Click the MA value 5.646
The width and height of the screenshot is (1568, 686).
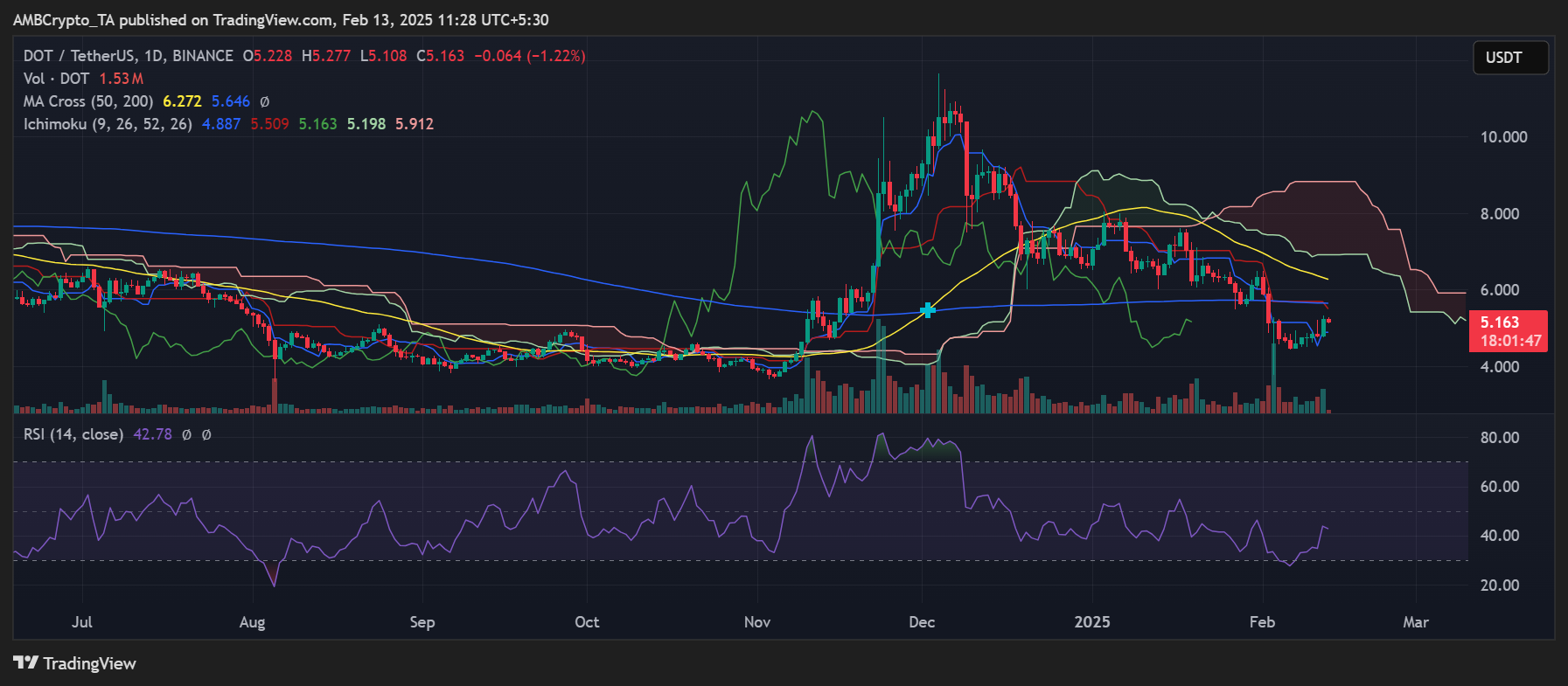[x=231, y=101]
